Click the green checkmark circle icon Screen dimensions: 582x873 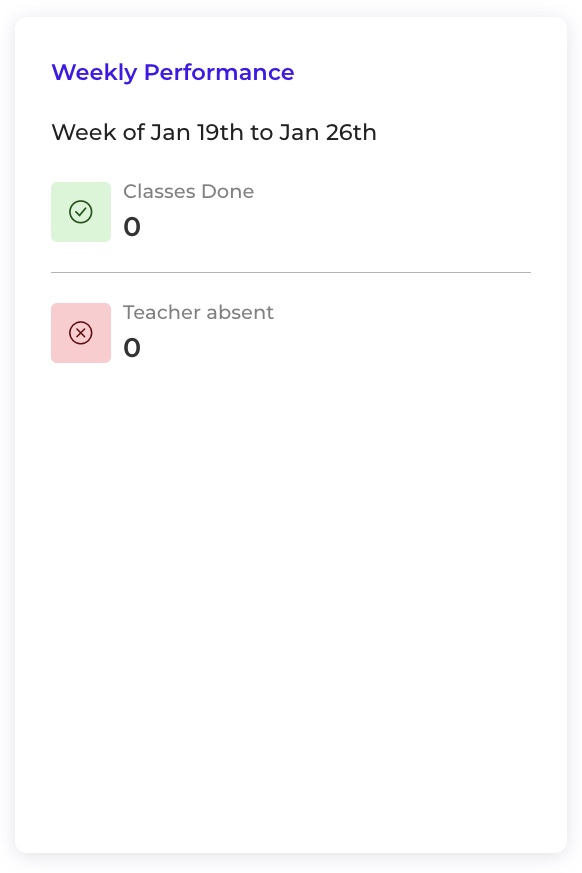(x=81, y=212)
